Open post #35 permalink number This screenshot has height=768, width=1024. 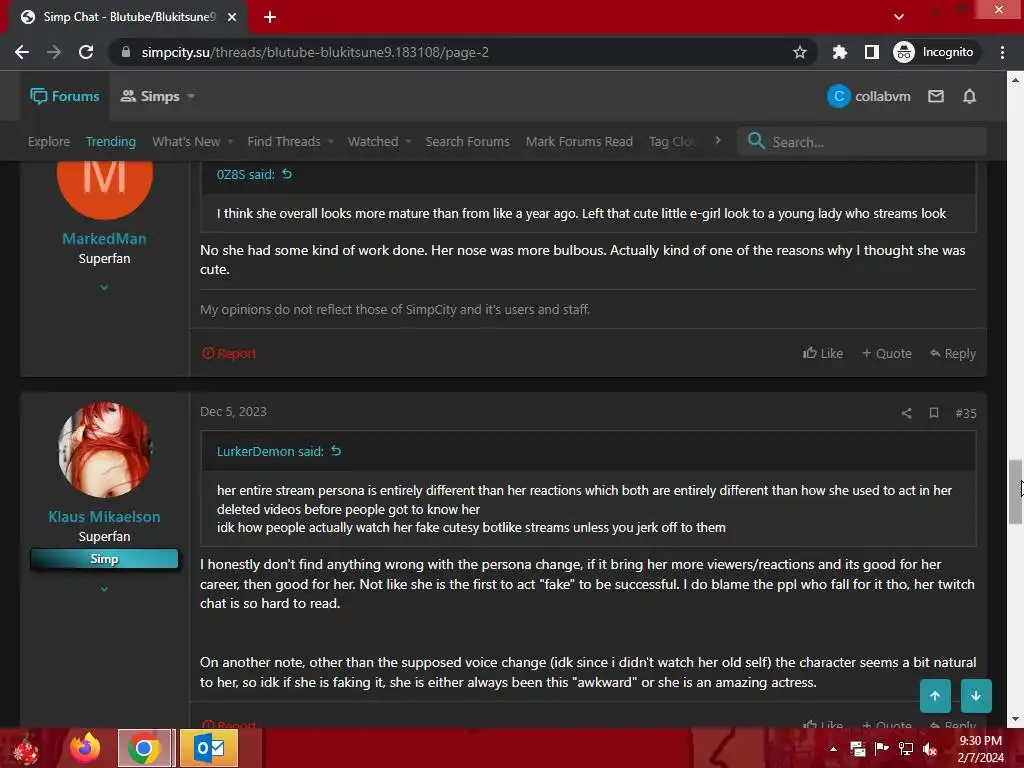pos(966,413)
